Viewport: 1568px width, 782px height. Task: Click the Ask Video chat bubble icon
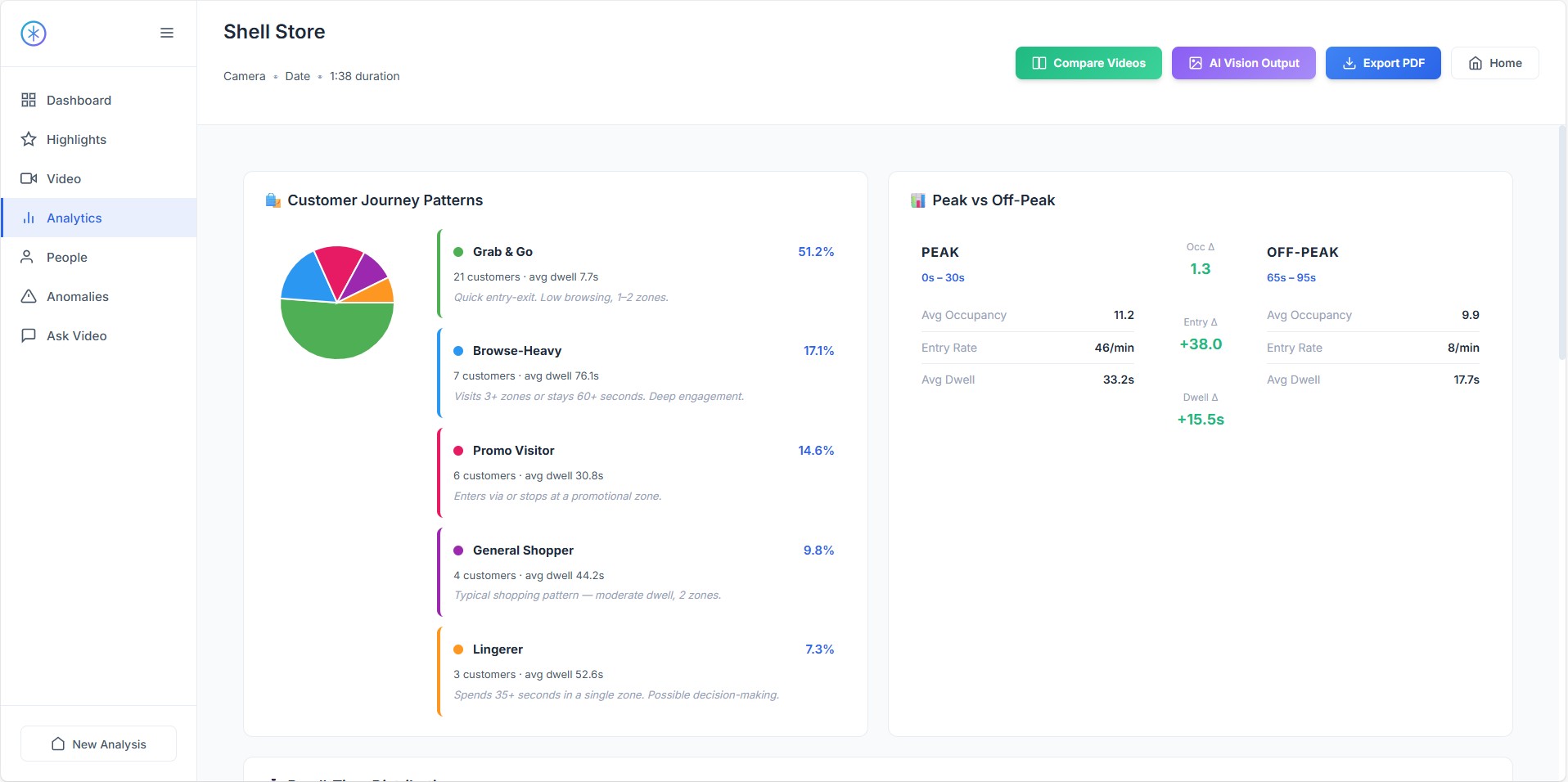pos(29,335)
